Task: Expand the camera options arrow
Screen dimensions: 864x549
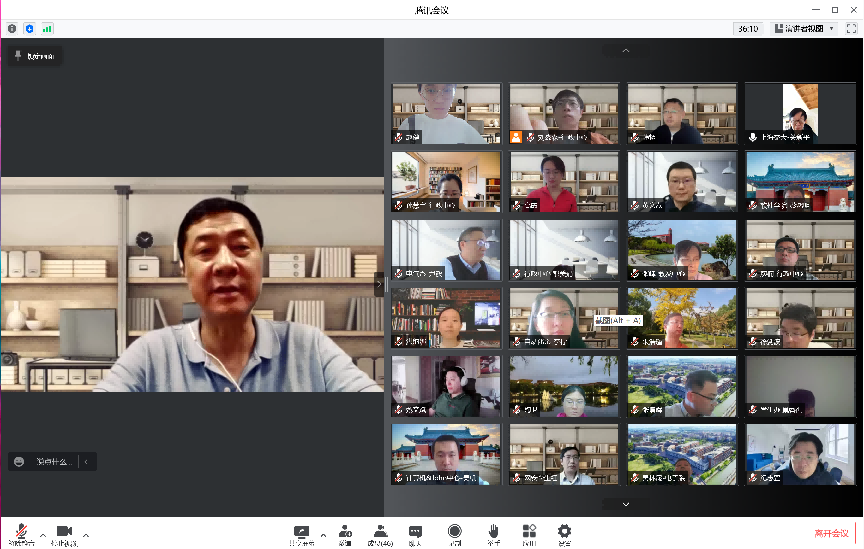Action: [x=86, y=535]
